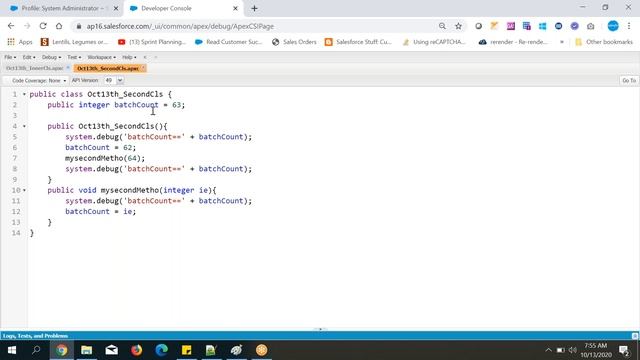Click the batchCount = 62 line
Screen dimensions: 640x360
click(x=100, y=147)
